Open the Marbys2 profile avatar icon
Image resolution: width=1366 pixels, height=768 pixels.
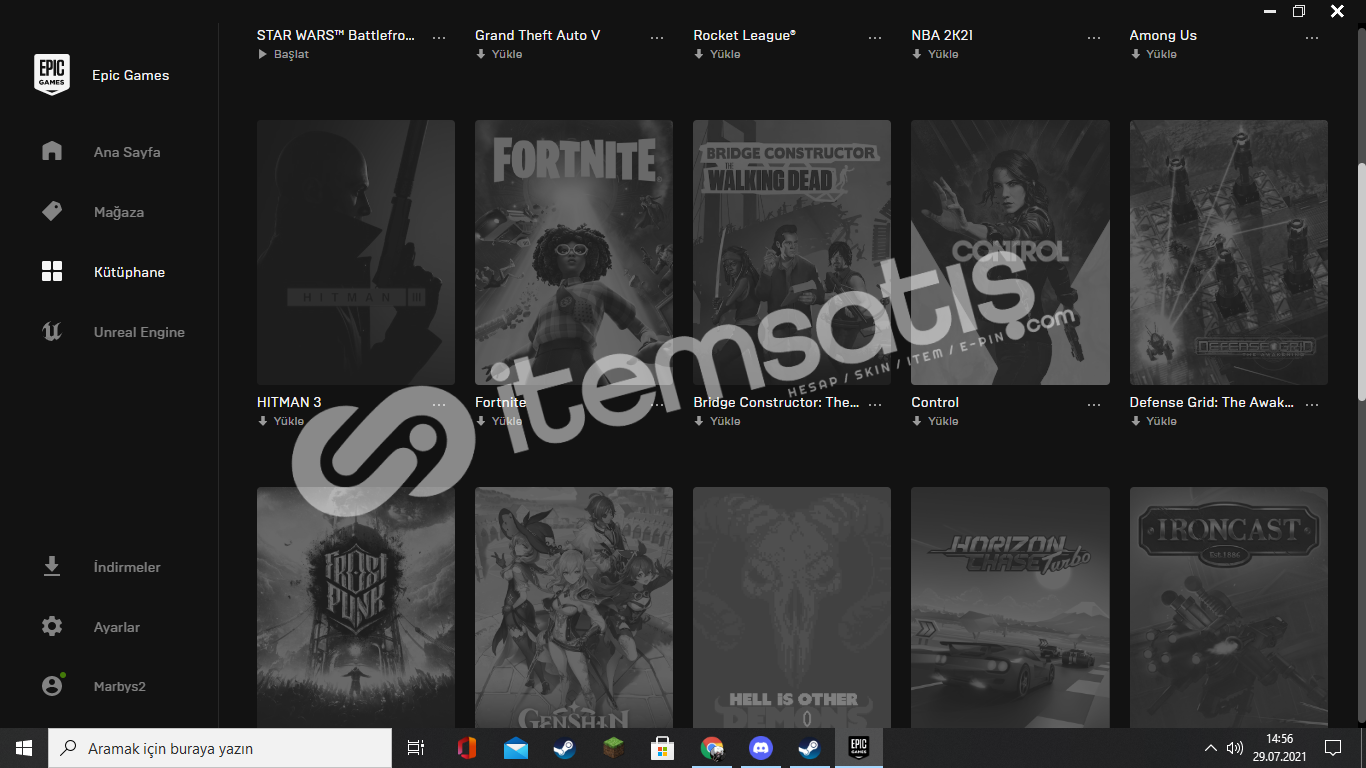[52, 686]
